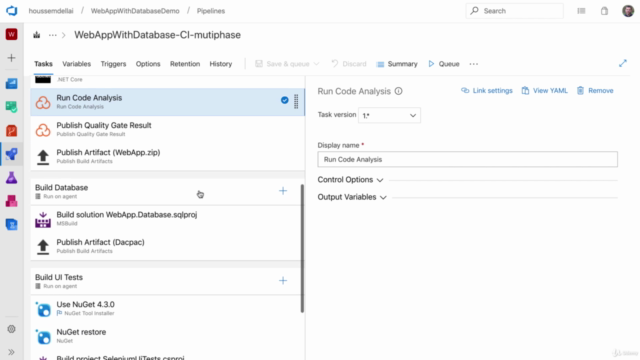This screenshot has height=360, width=640.
Task: Open breadcrumb ellipsis beside pipeline name
Action: pos(53,35)
